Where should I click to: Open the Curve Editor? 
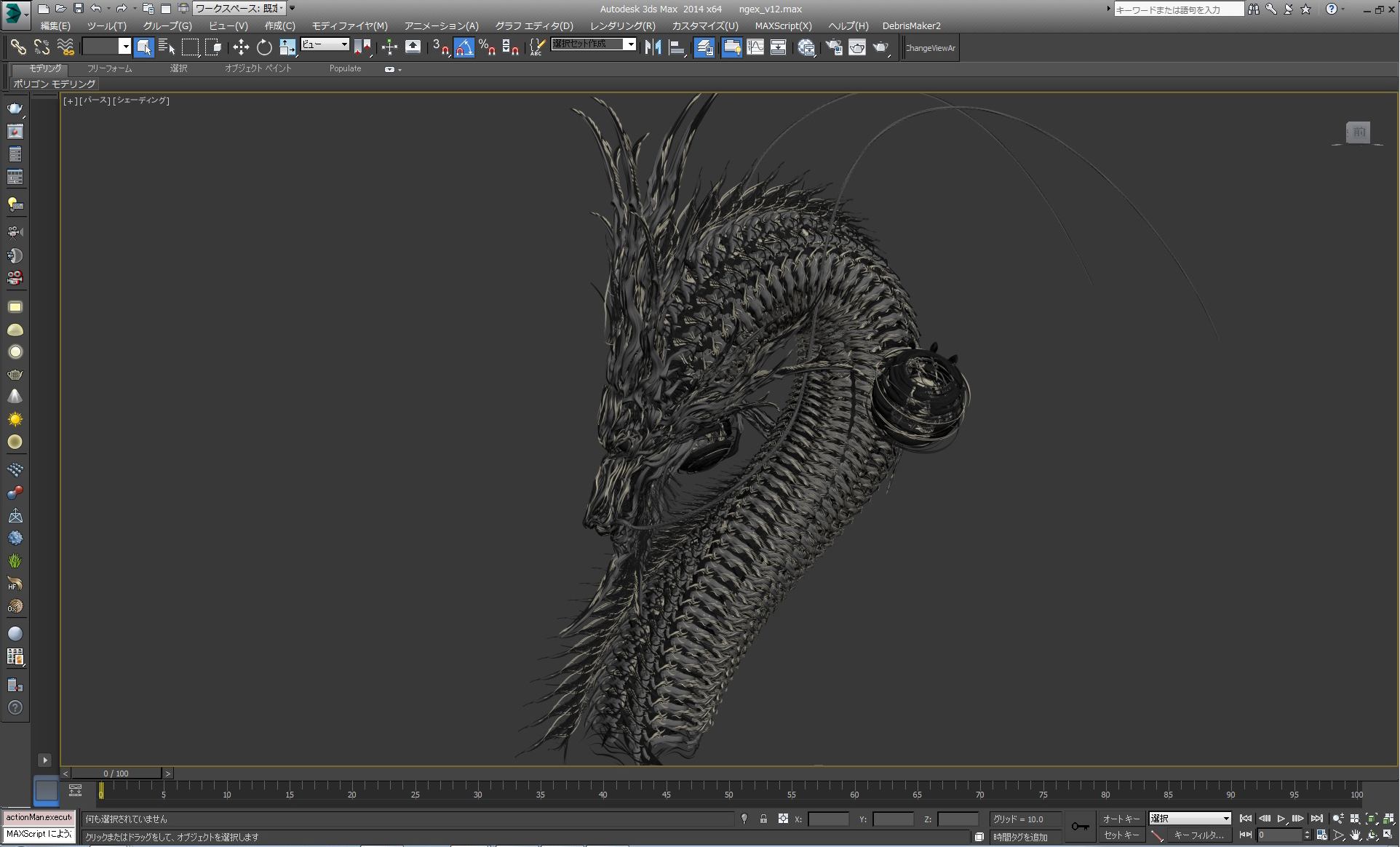pyautogui.click(x=755, y=47)
